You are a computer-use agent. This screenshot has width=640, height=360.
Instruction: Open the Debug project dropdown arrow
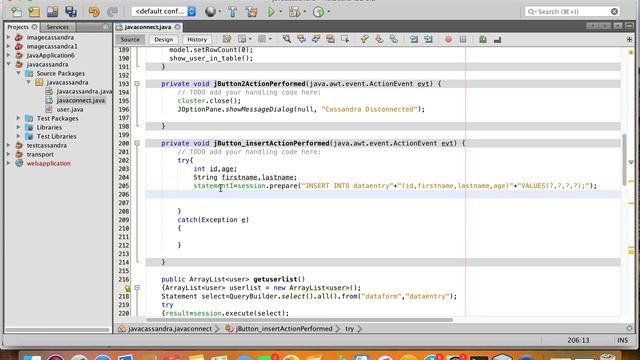tap(304, 12)
